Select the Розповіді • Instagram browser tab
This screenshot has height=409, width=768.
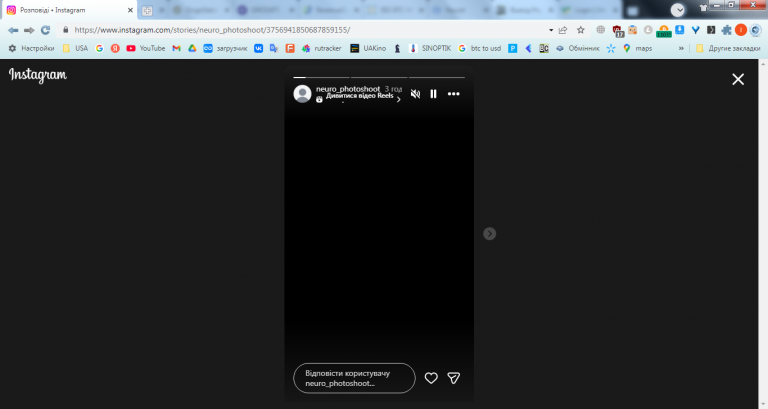pos(69,10)
